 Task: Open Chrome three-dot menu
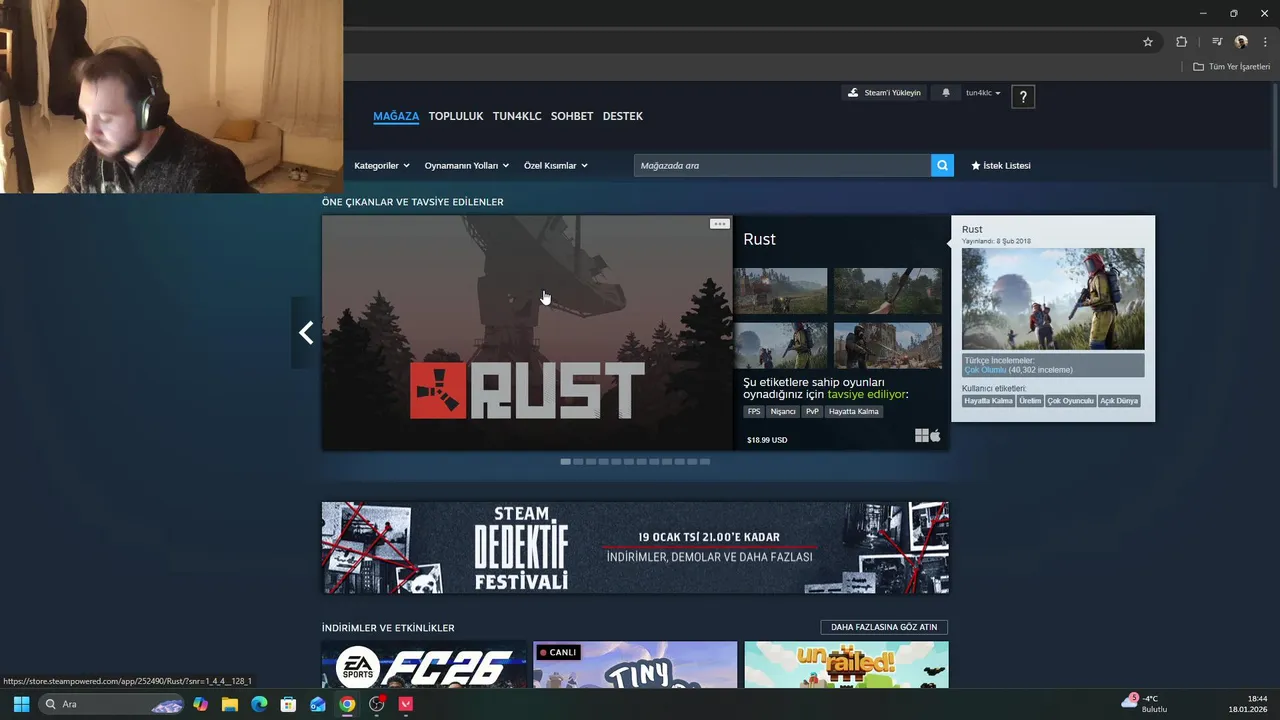click(x=1265, y=42)
